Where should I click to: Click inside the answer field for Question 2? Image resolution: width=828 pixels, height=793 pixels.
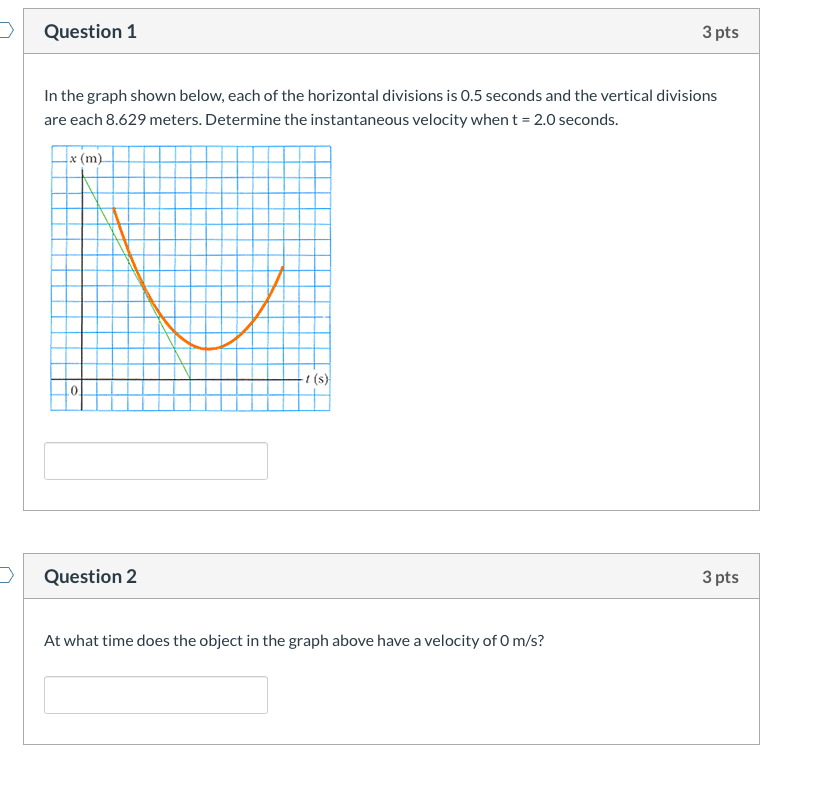155,694
